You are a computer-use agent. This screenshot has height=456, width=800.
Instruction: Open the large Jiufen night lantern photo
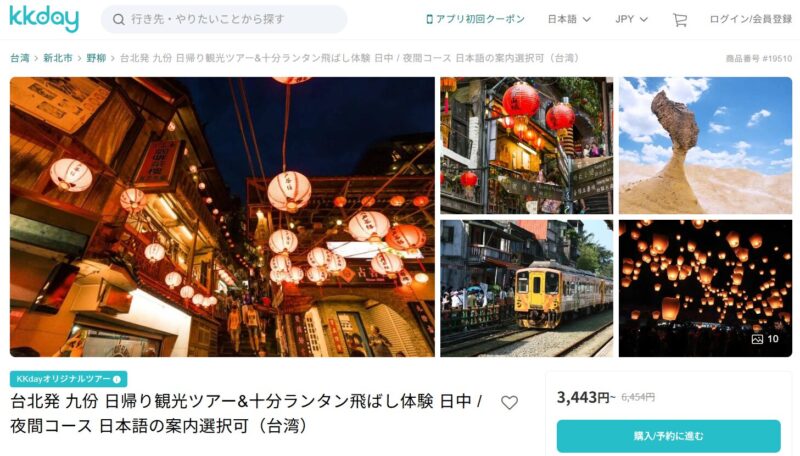(x=222, y=217)
